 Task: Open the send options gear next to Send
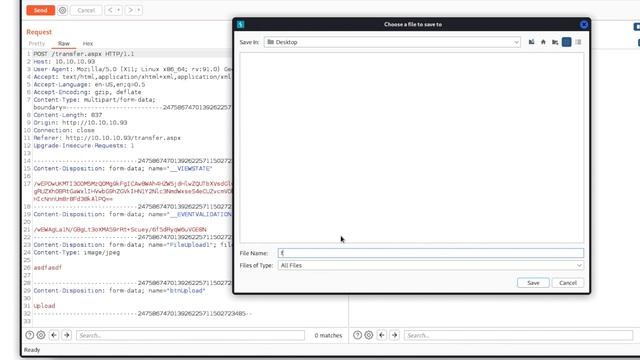click(x=62, y=10)
